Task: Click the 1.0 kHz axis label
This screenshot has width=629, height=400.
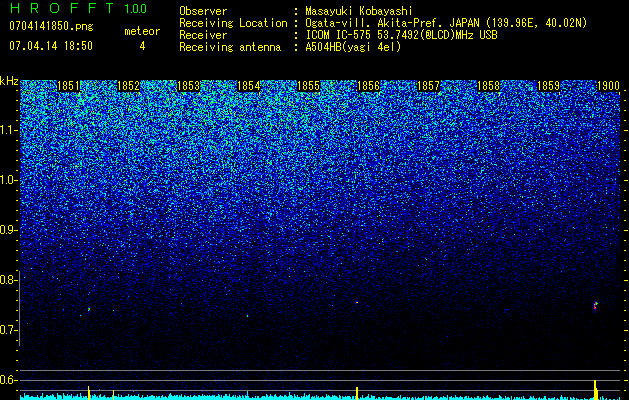Action: pos(7,180)
